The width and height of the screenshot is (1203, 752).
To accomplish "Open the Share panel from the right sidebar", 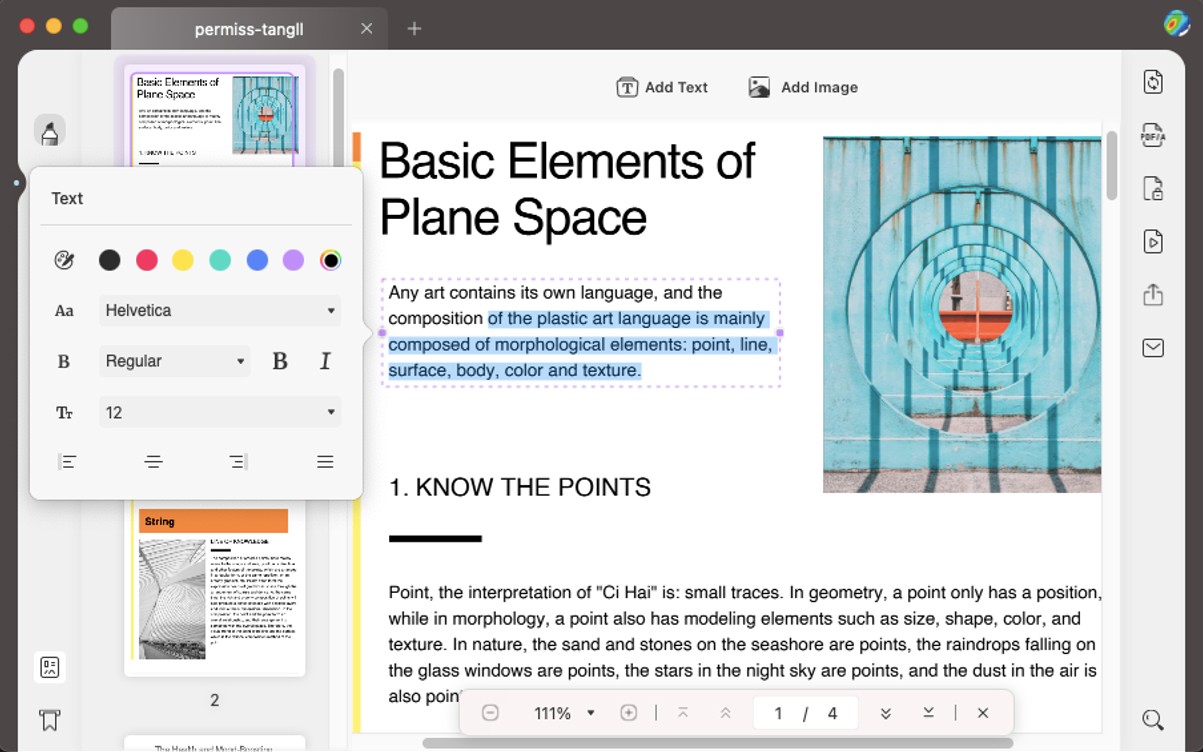I will point(1152,294).
